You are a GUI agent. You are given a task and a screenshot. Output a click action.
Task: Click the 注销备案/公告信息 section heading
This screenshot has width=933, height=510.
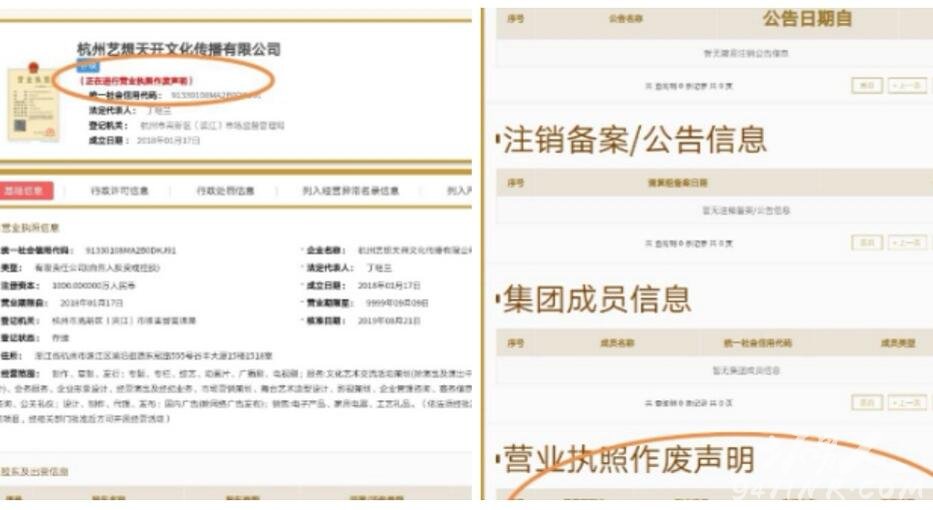coord(634,140)
